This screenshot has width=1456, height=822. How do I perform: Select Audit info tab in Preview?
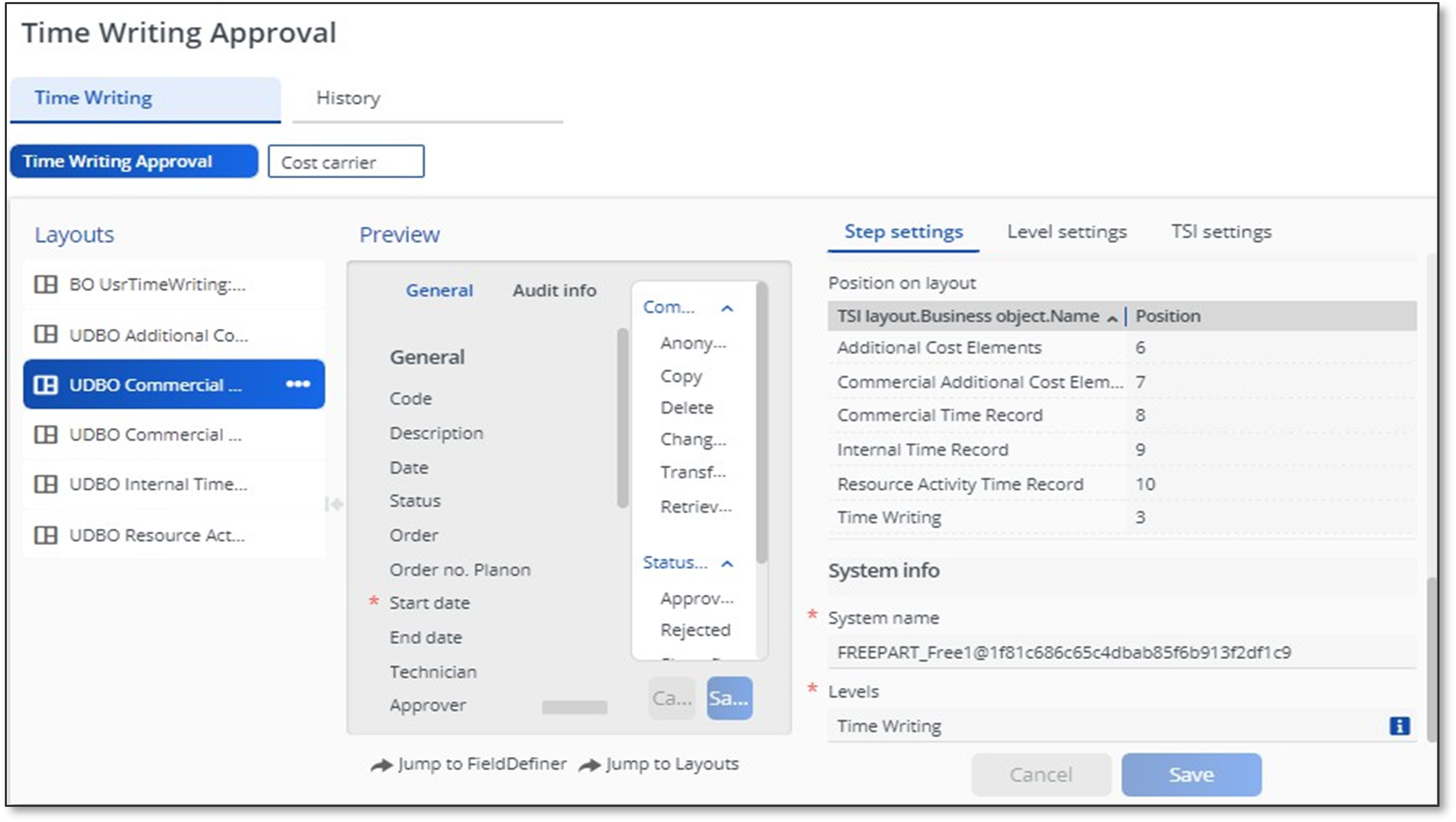(x=554, y=290)
